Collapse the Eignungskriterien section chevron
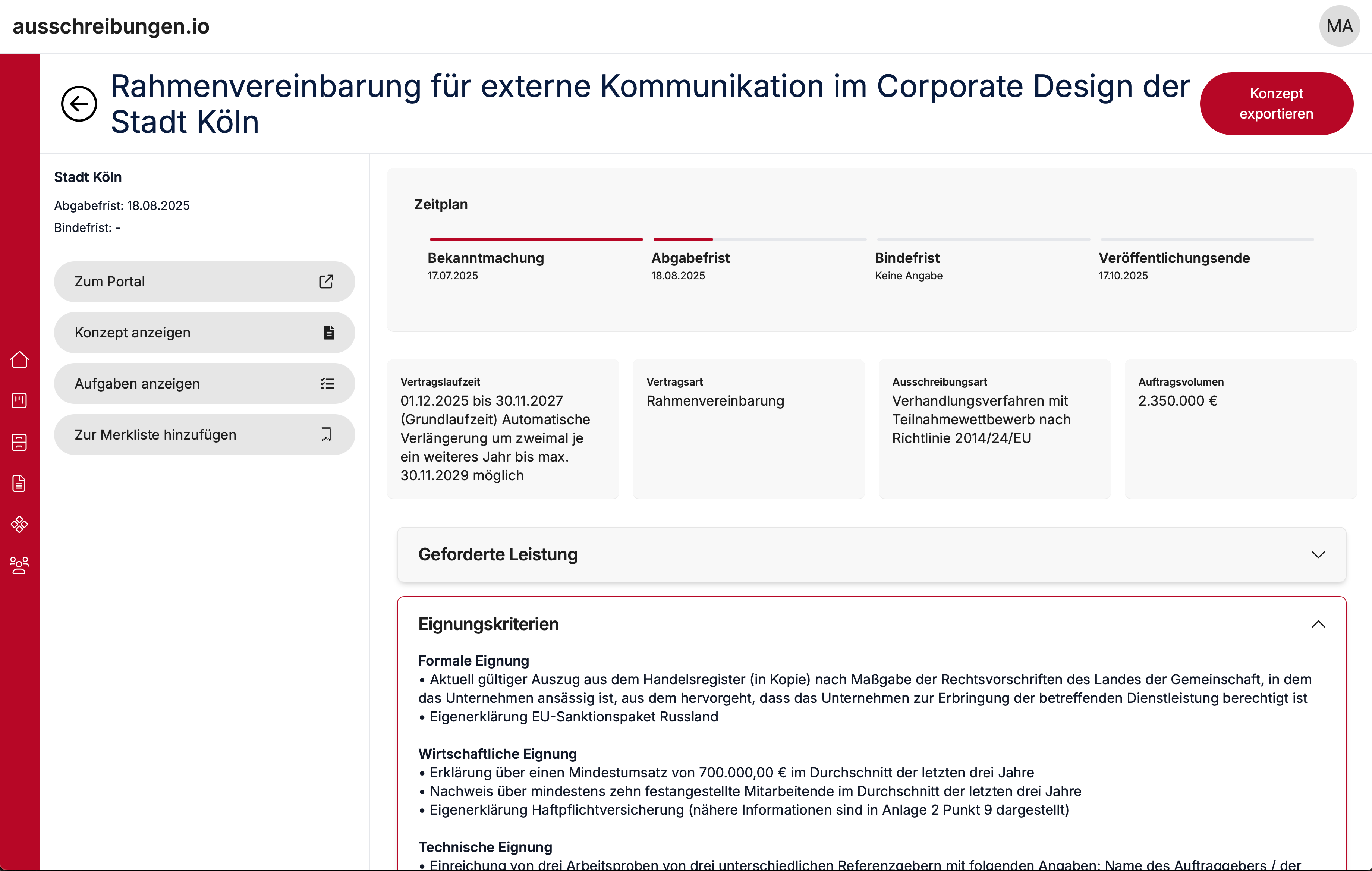Image resolution: width=1372 pixels, height=871 pixels. pos(1318,624)
